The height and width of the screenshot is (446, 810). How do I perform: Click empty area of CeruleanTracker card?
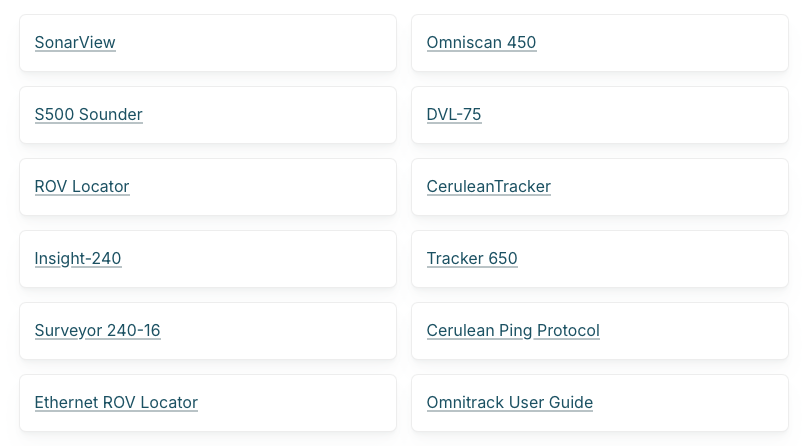(680, 187)
